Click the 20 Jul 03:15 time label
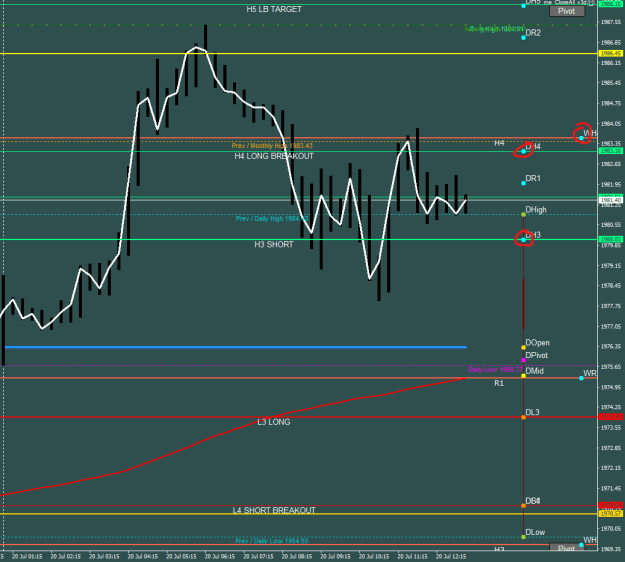The image size is (625, 562). [x=104, y=556]
